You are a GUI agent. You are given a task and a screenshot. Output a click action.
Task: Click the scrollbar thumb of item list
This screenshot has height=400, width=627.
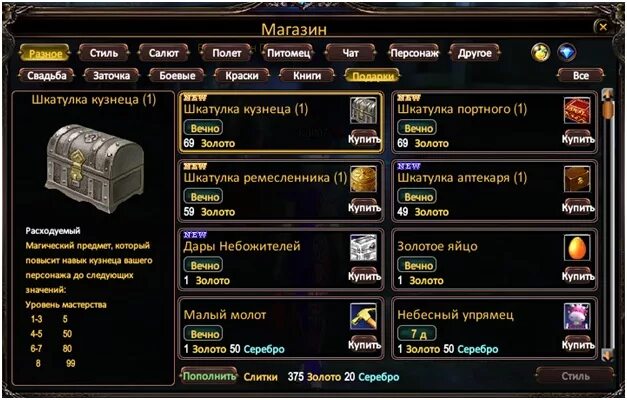607,110
